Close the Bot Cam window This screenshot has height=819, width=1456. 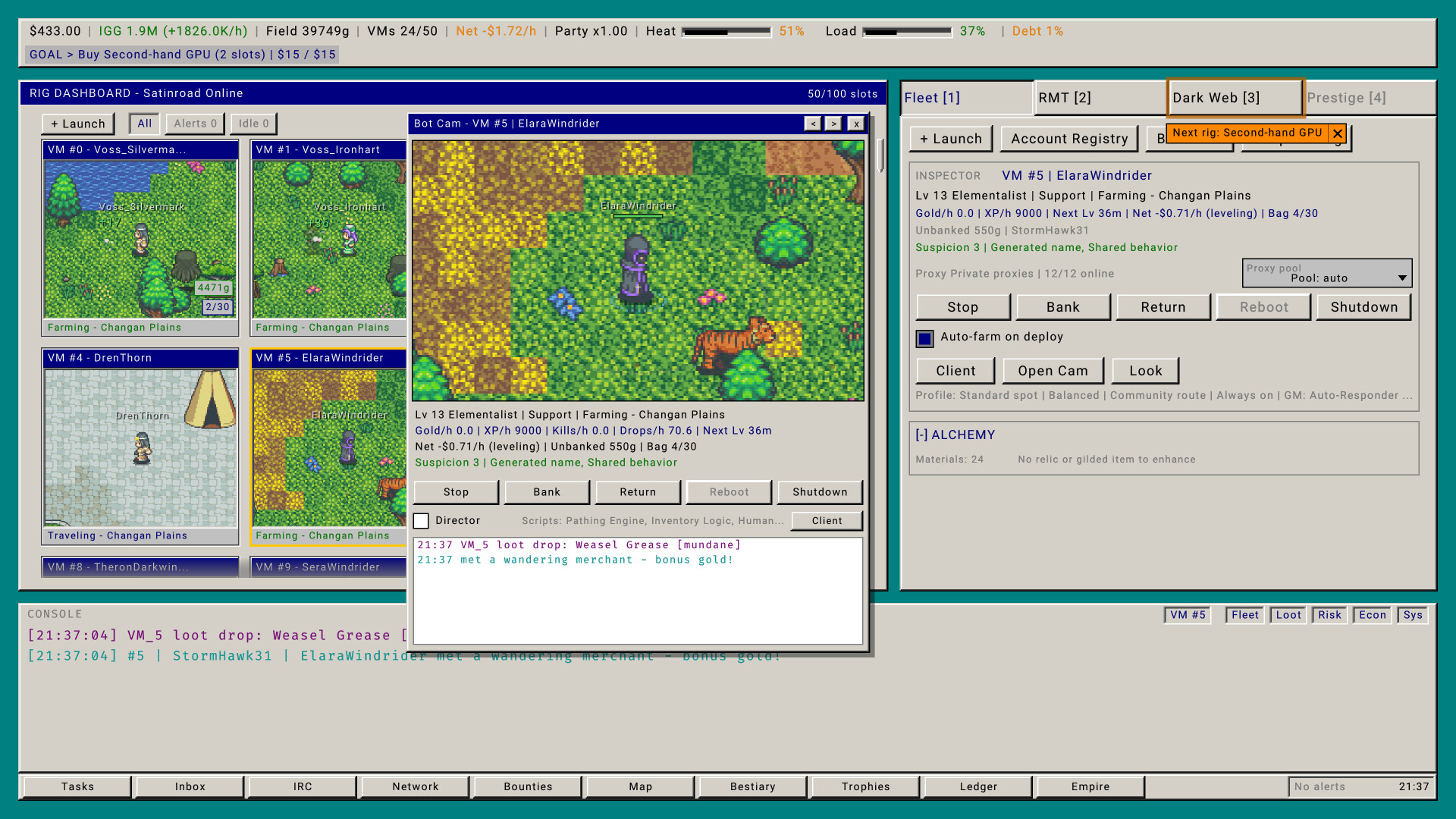(856, 124)
